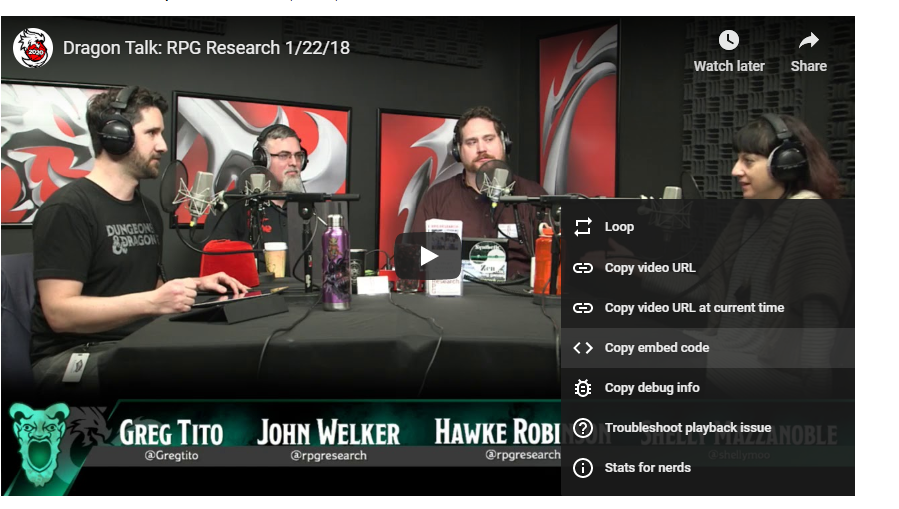Start the video with the center play button
The image size is (899, 509).
click(x=428, y=256)
